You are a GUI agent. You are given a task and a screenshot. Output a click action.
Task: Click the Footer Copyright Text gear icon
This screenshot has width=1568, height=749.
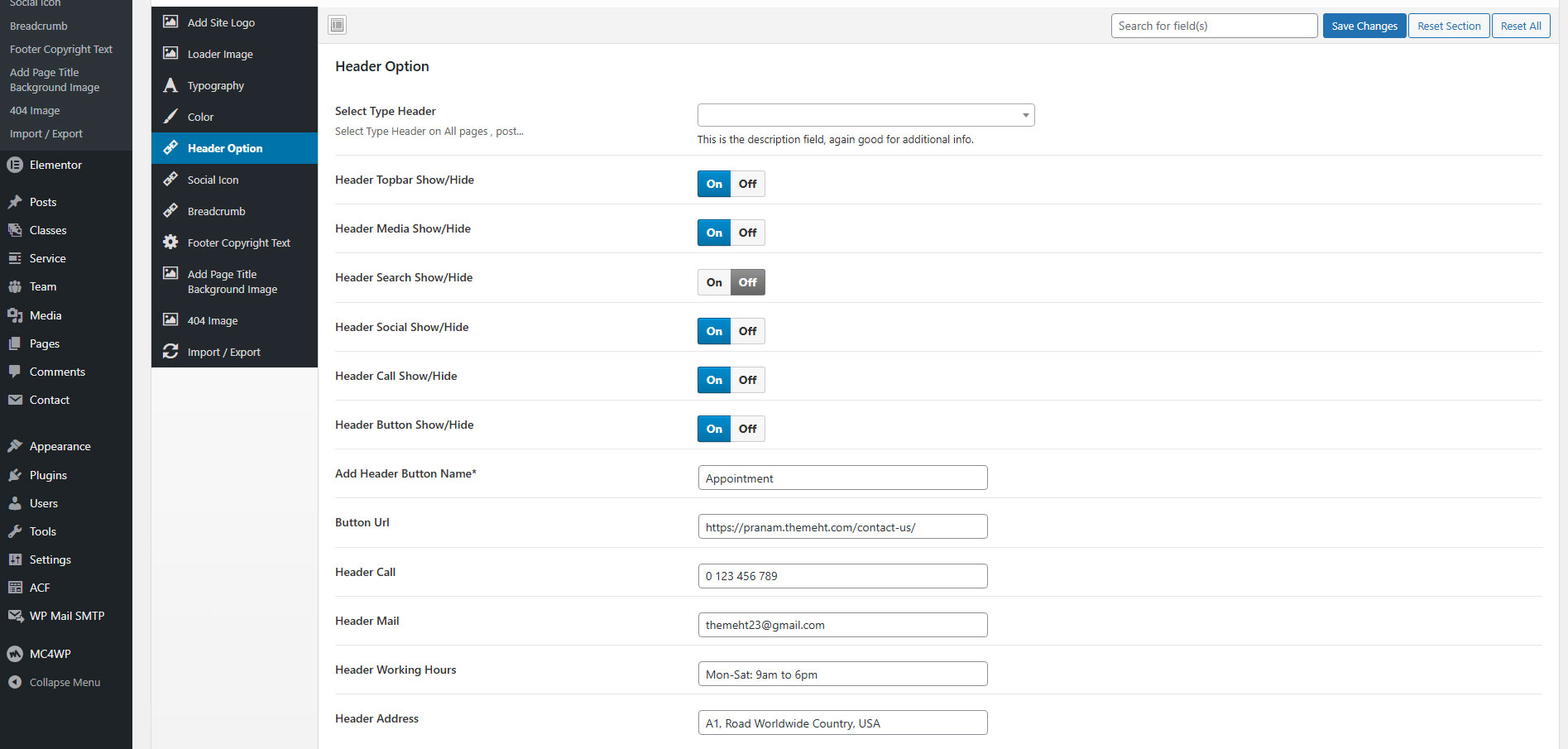[170, 242]
